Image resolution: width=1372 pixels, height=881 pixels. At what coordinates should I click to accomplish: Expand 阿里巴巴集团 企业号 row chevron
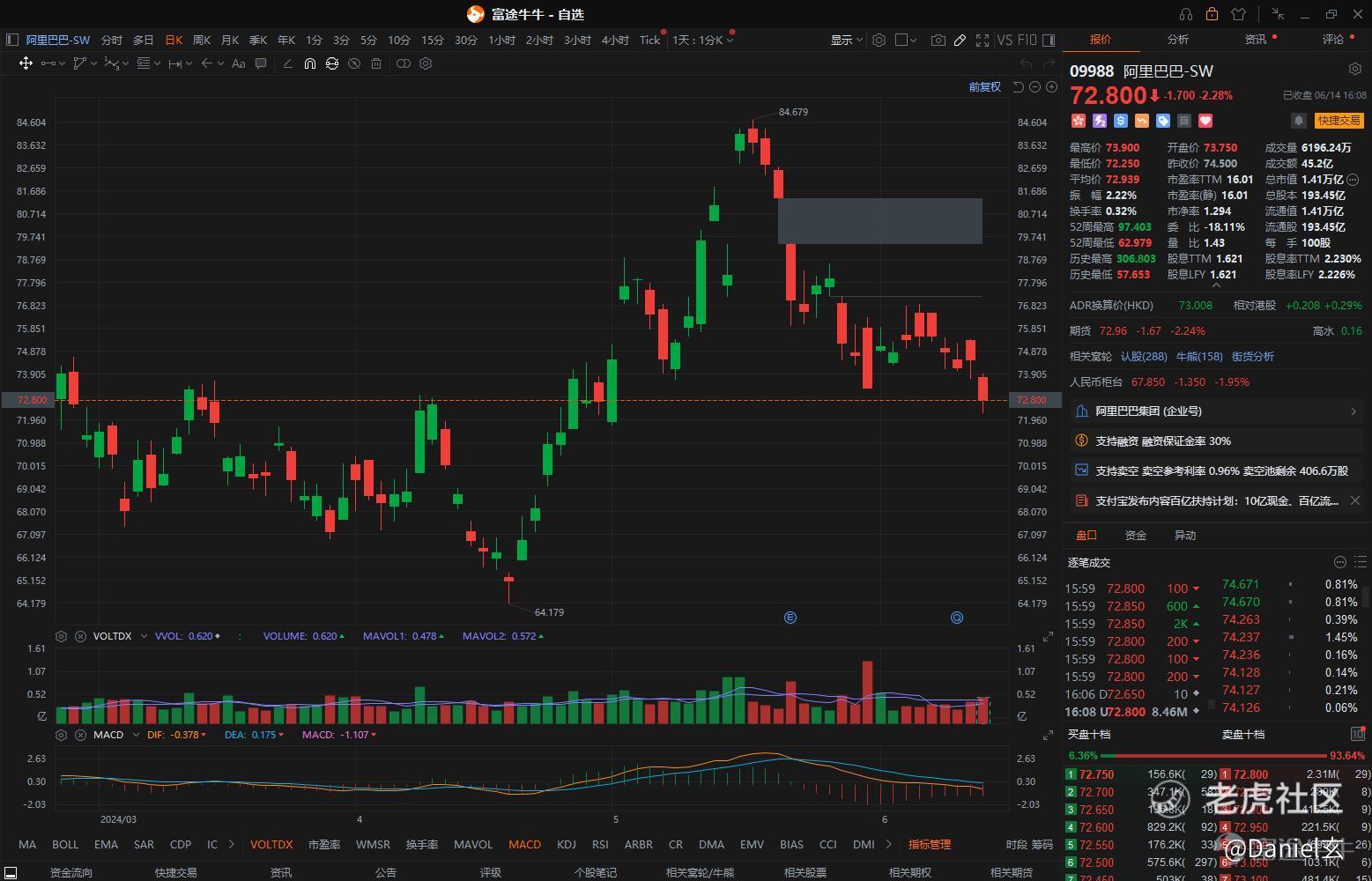[1353, 411]
